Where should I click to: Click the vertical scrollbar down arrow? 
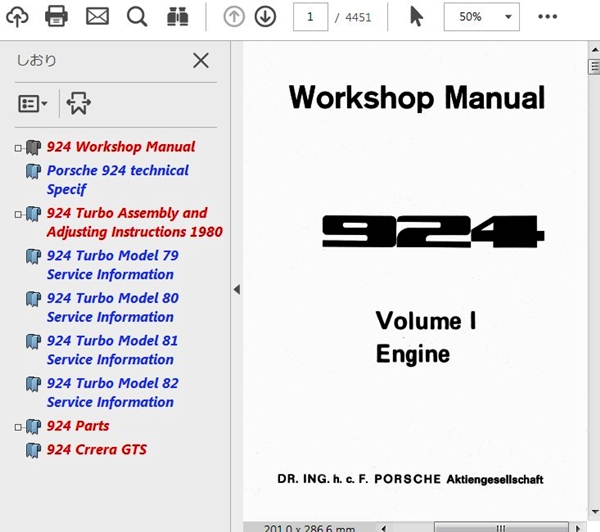(595, 512)
